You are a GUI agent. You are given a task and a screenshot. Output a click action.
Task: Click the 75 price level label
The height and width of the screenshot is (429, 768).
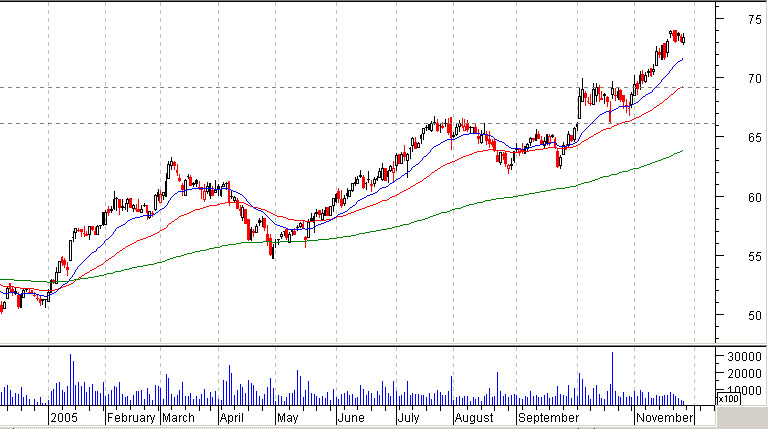[755, 20]
